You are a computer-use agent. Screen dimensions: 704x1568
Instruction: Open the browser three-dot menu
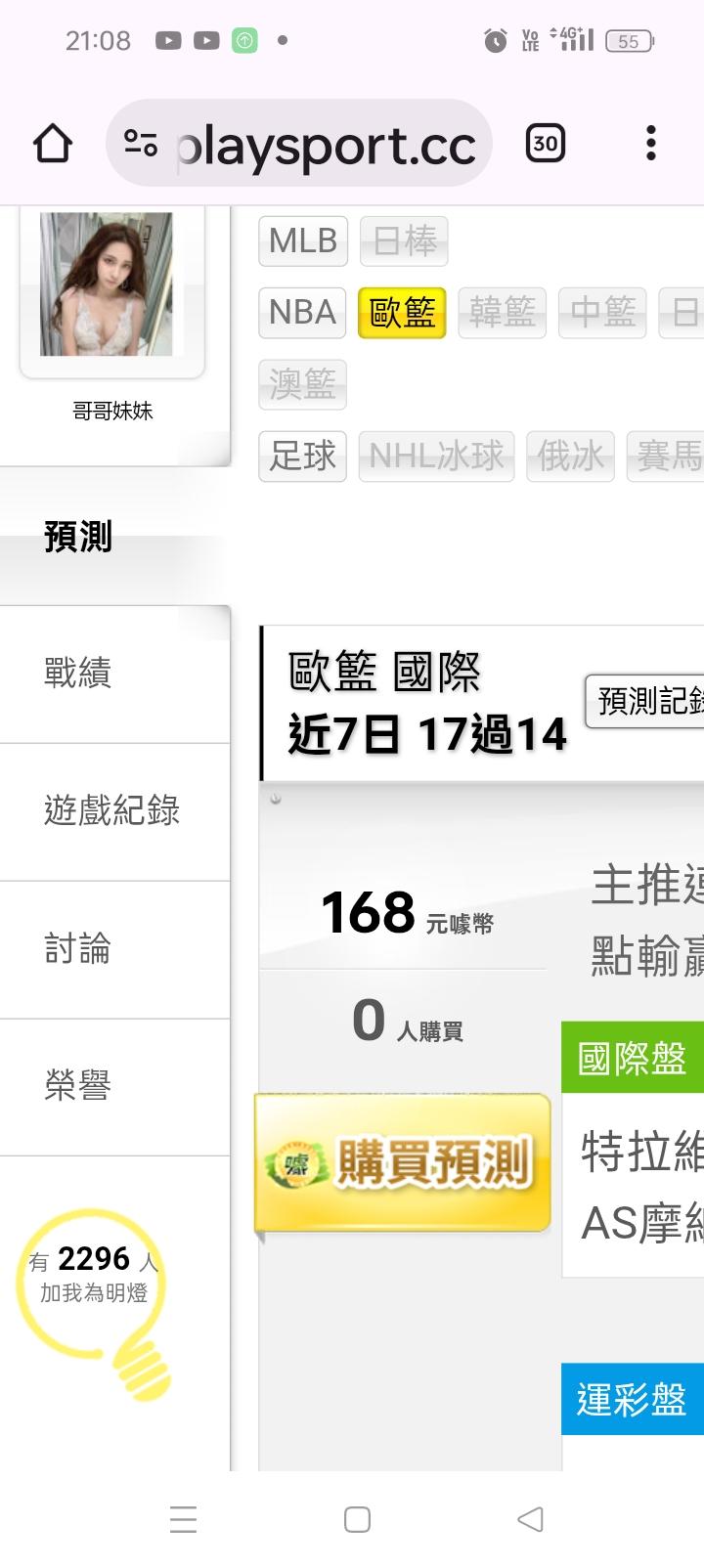pyautogui.click(x=651, y=144)
